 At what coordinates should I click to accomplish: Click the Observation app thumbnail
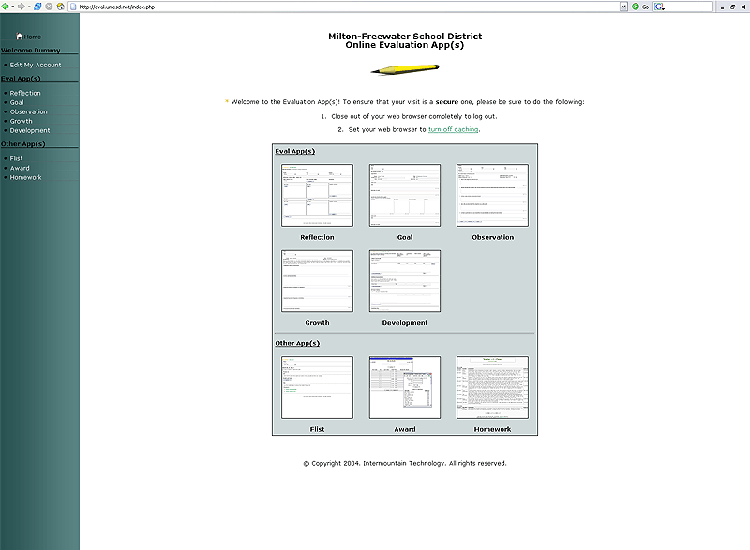tap(493, 195)
